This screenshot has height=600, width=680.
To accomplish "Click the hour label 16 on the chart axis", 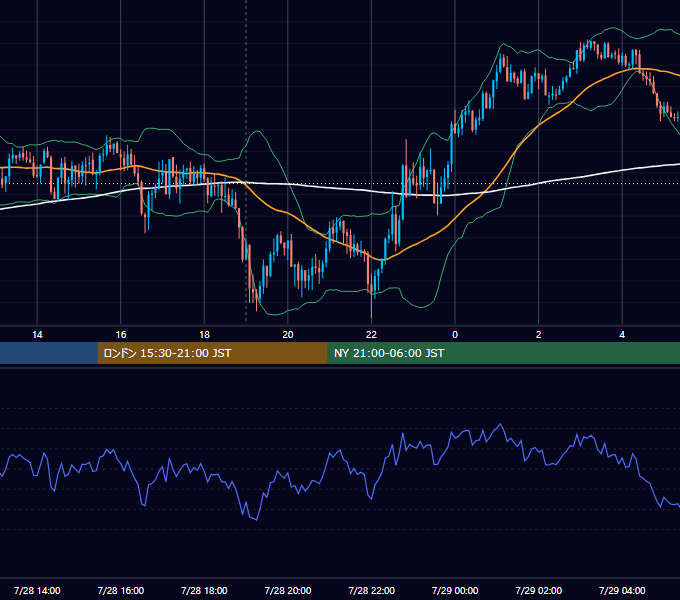I will pos(121,335).
